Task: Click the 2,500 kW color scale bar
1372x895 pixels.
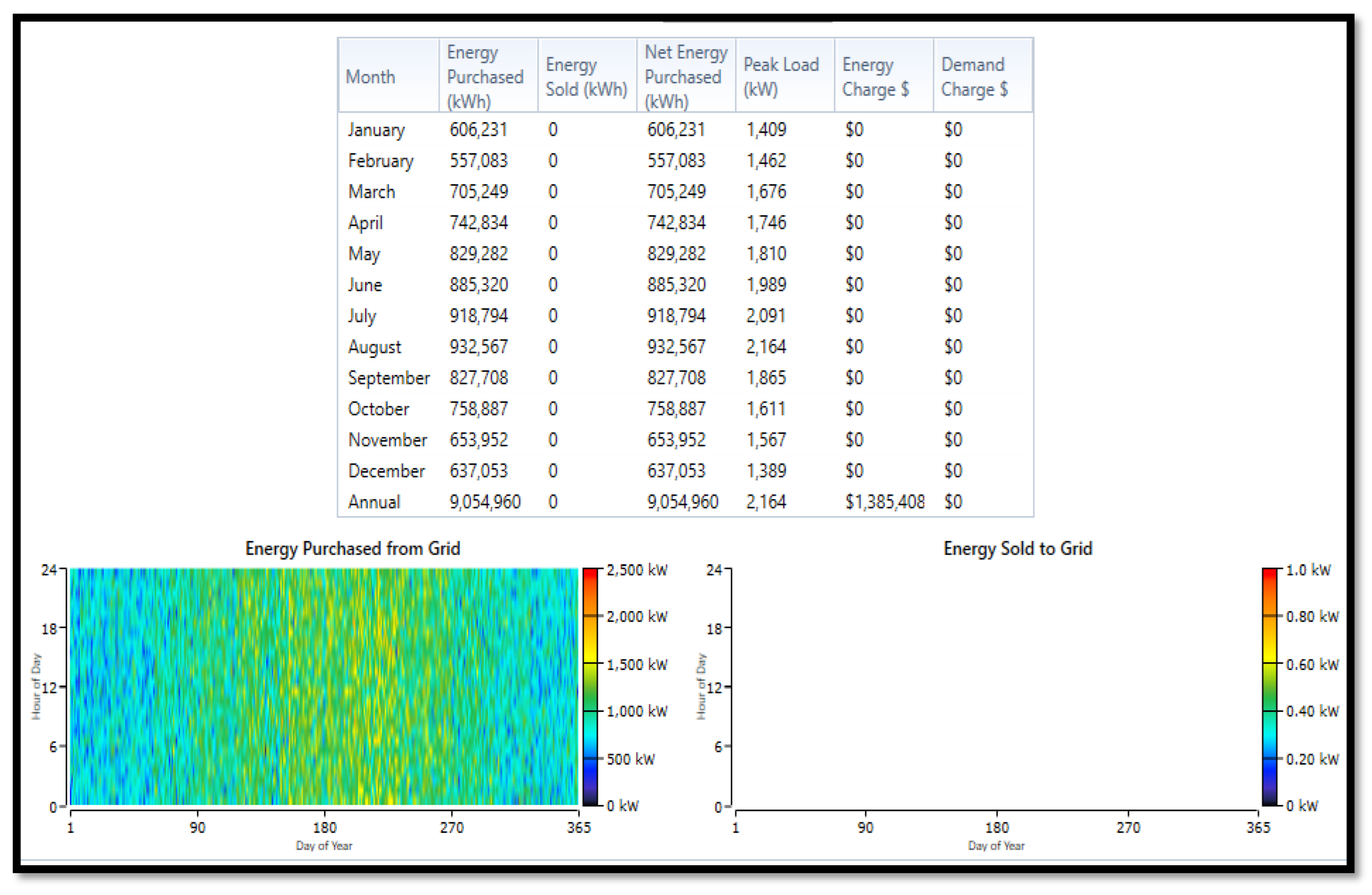Action: pyautogui.click(x=590, y=687)
